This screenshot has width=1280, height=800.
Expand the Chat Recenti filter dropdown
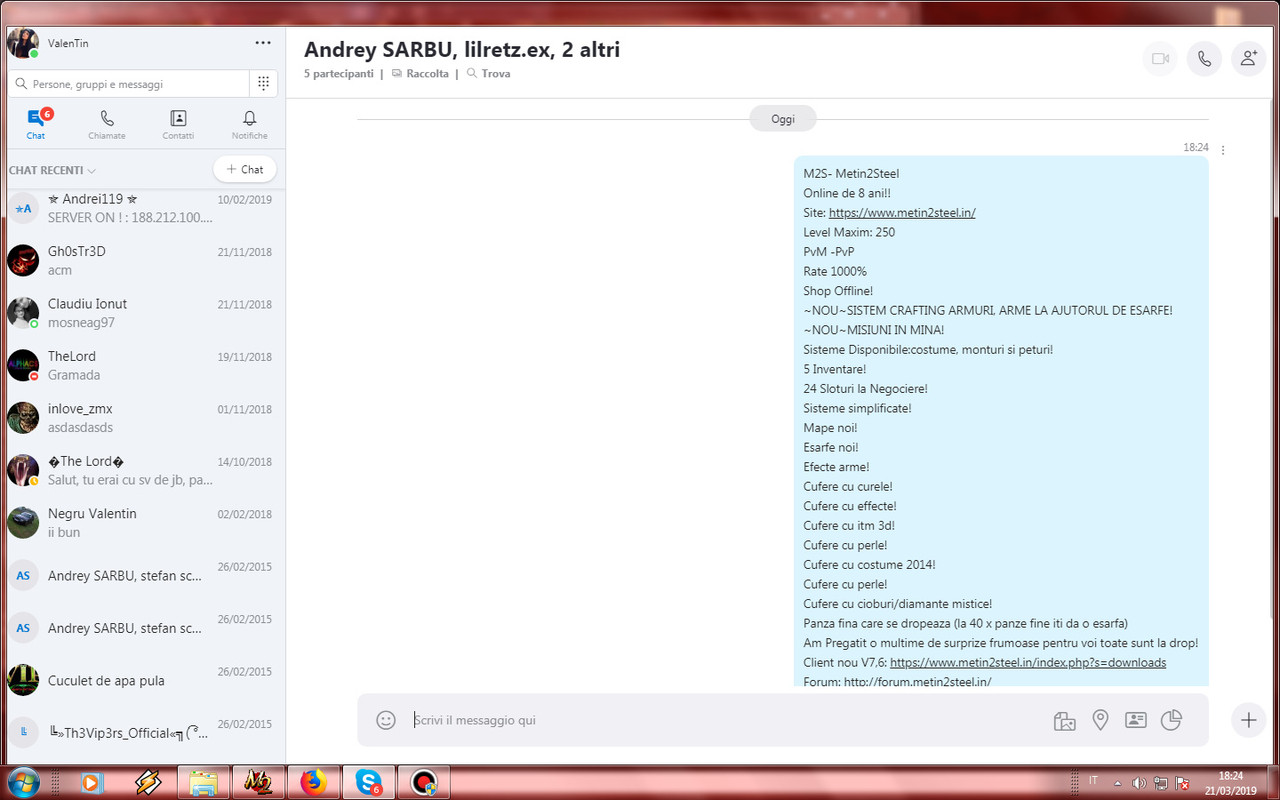coord(52,170)
